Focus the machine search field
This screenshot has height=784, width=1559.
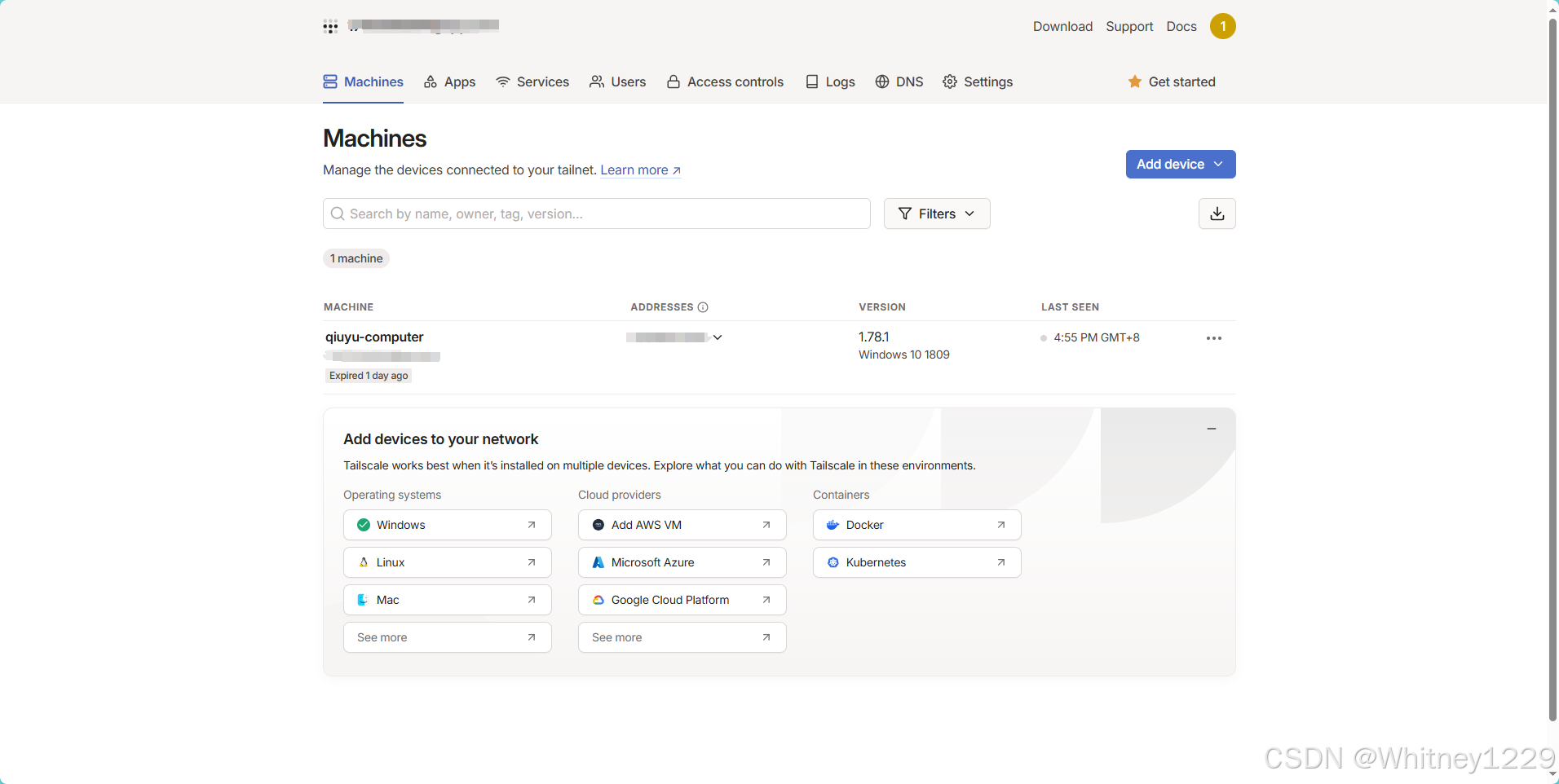[x=597, y=214]
